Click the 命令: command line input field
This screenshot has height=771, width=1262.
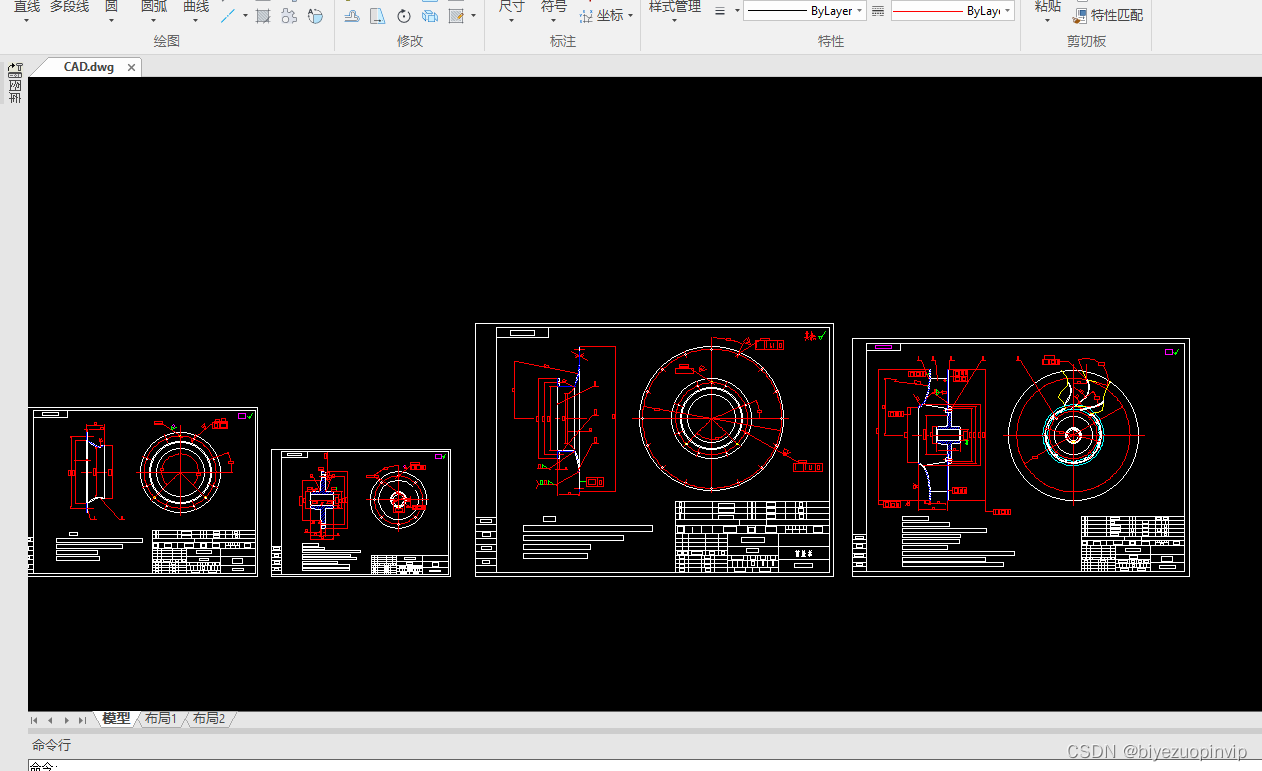pos(645,766)
